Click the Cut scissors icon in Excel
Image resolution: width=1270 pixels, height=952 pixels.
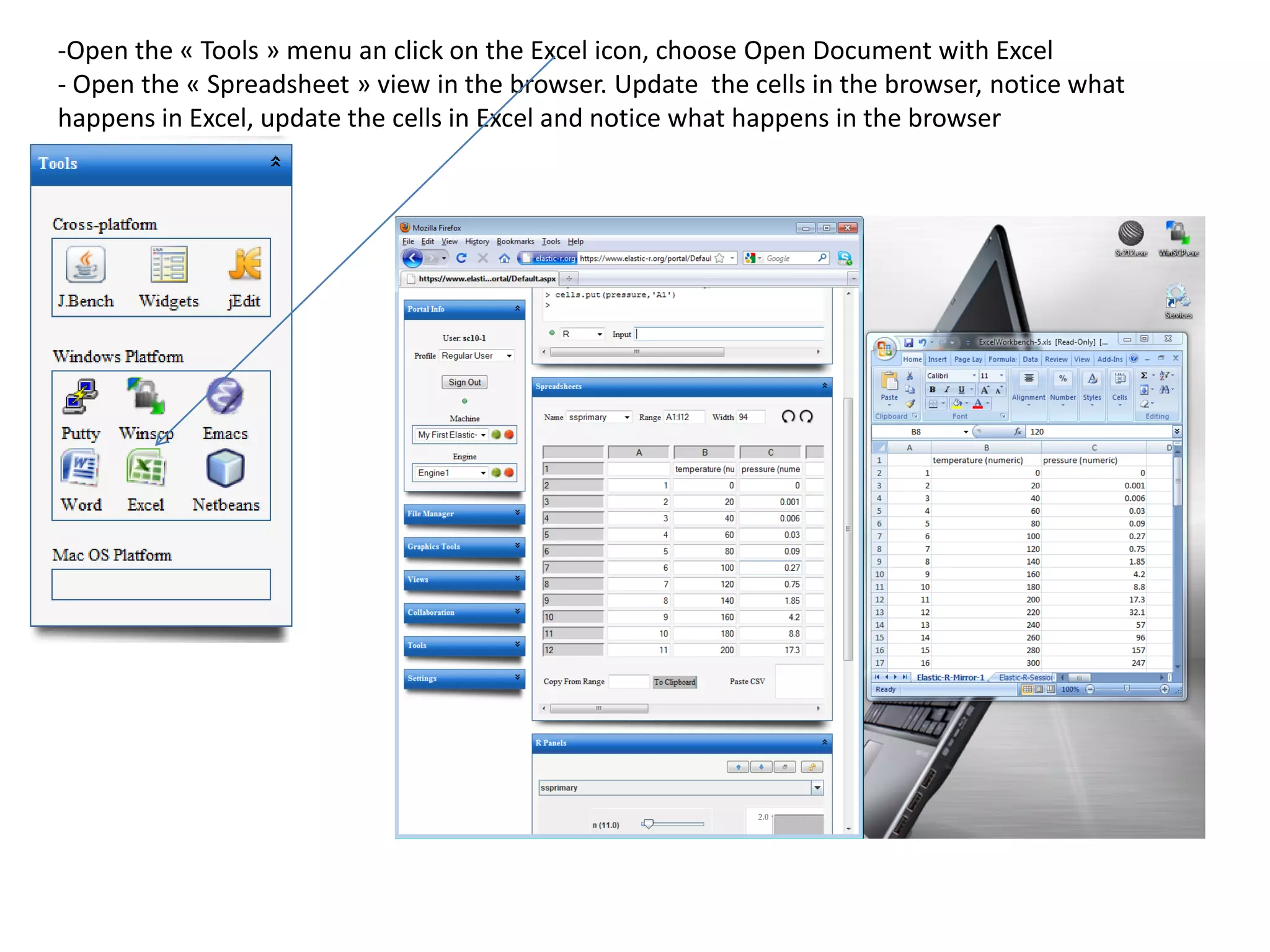click(x=910, y=376)
